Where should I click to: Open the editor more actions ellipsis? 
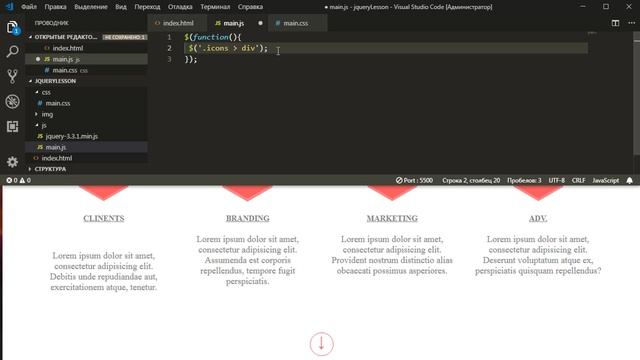pyautogui.click(x=631, y=23)
